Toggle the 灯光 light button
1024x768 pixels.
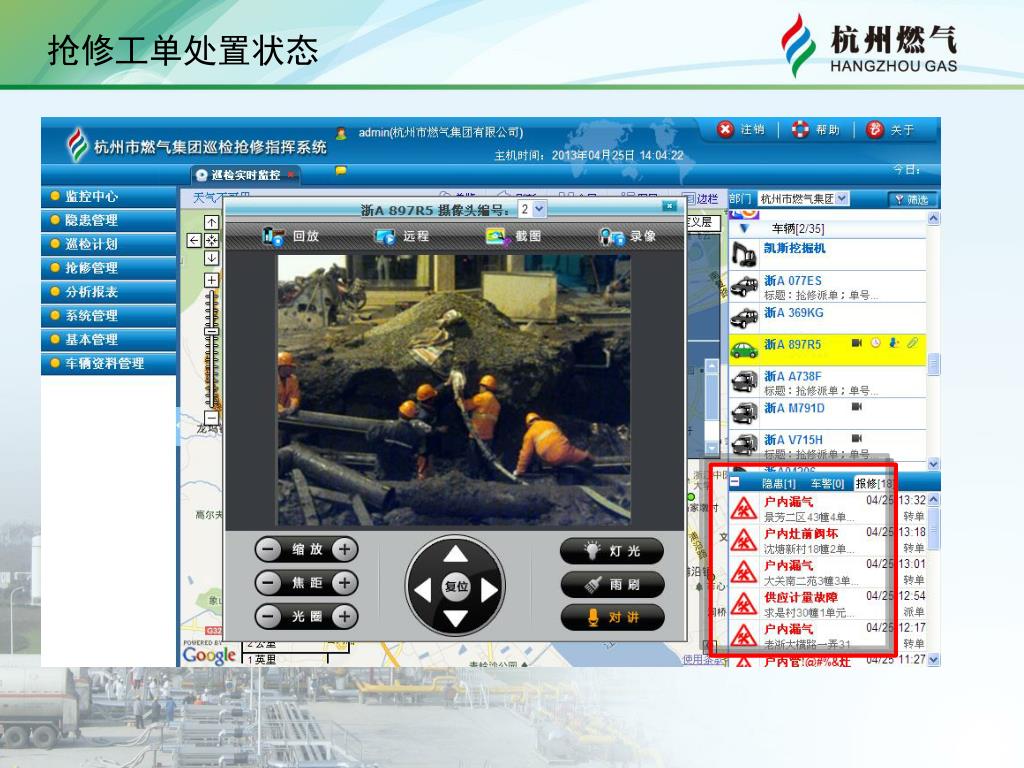[612, 551]
